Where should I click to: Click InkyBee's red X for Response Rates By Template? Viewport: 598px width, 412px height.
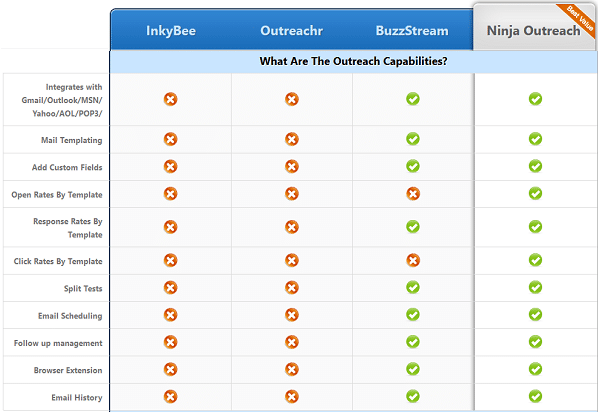pyautogui.click(x=170, y=227)
